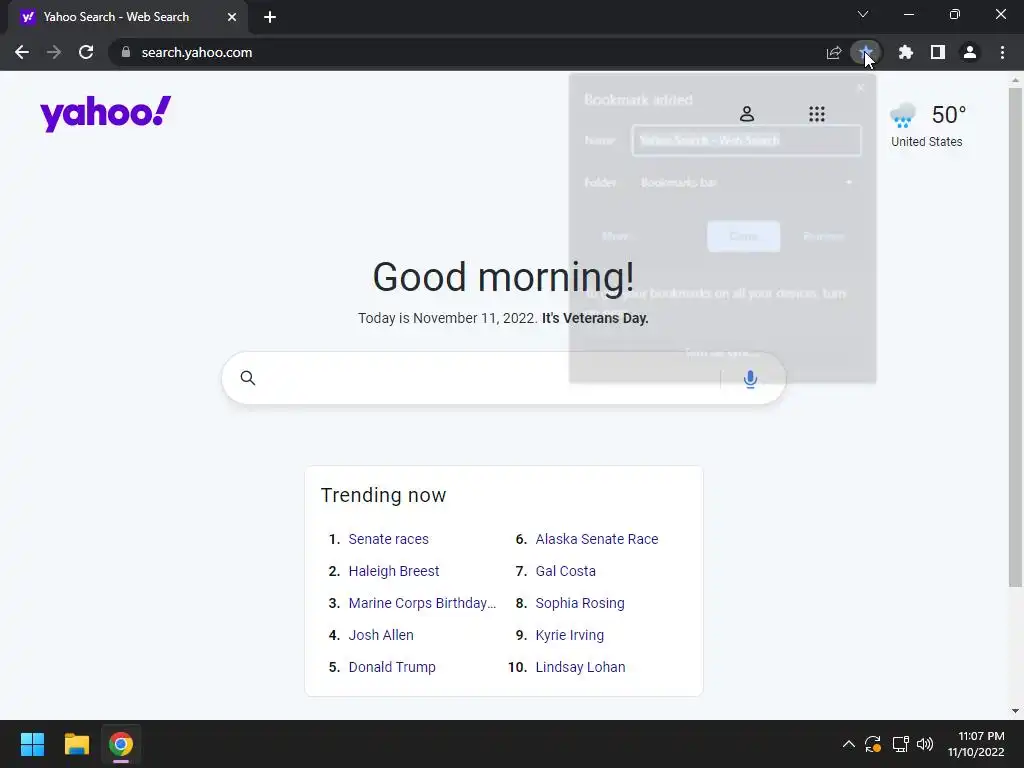
Task: Start voice search with the microphone
Action: 750,379
